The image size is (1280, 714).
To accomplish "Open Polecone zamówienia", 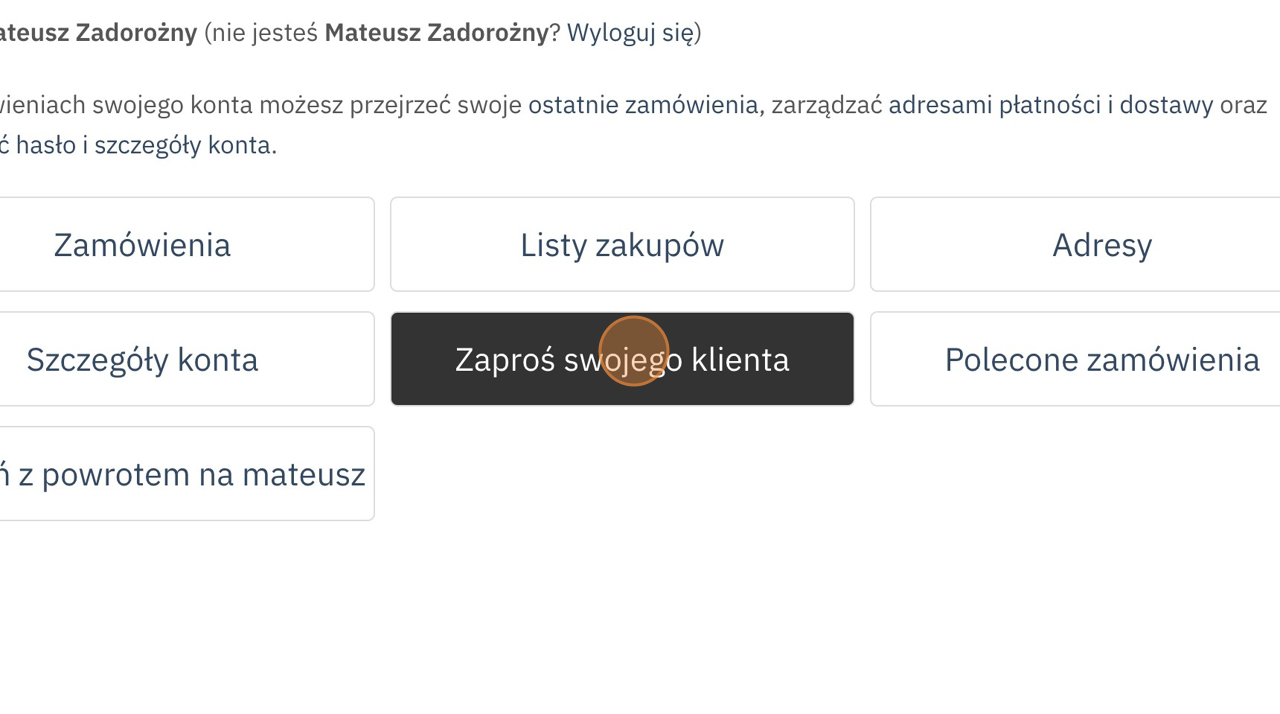I will pyautogui.click(x=1101, y=360).
